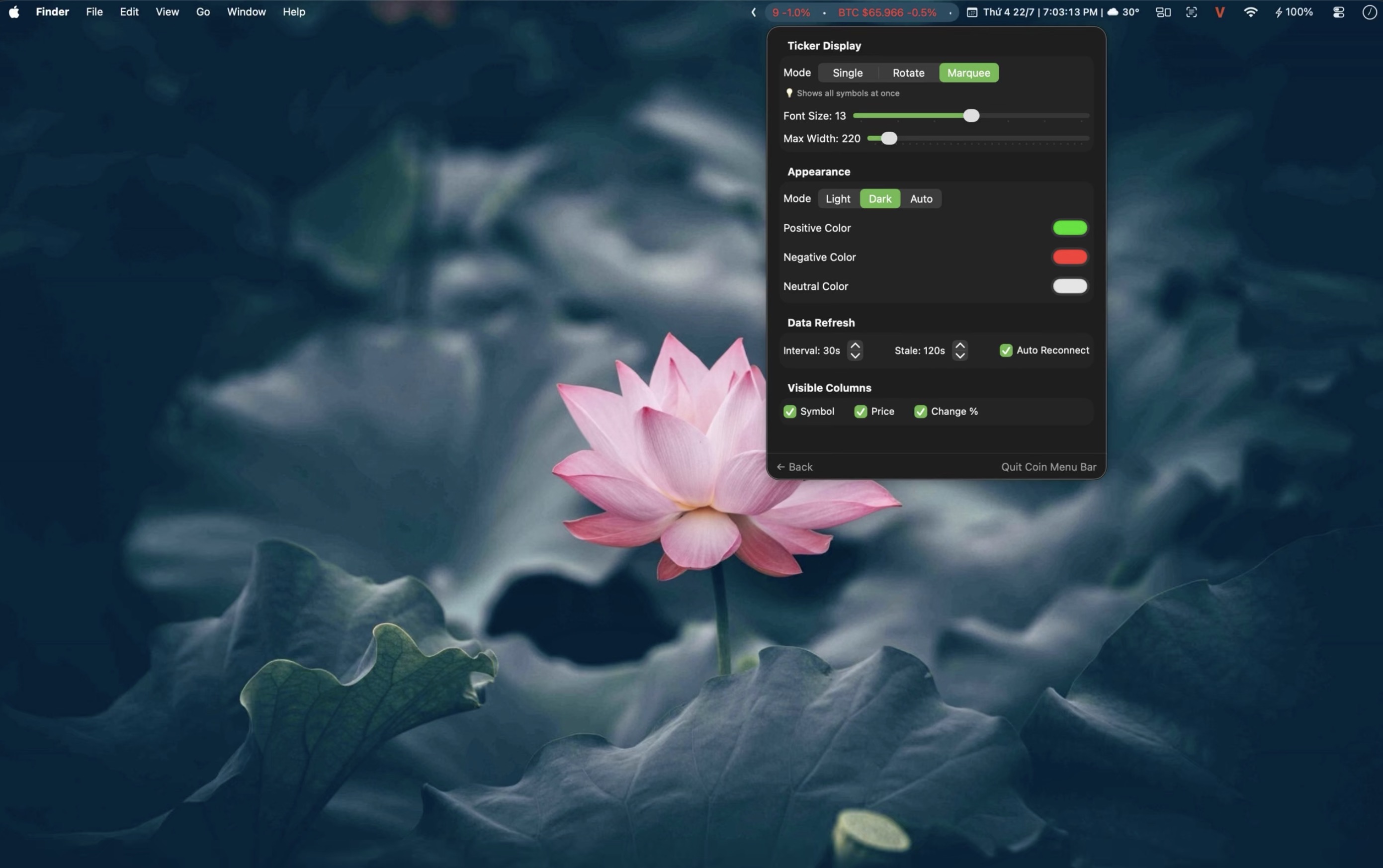The width and height of the screenshot is (1383, 868).
Task: Increase the Interval value with up arrow
Action: tap(855, 346)
